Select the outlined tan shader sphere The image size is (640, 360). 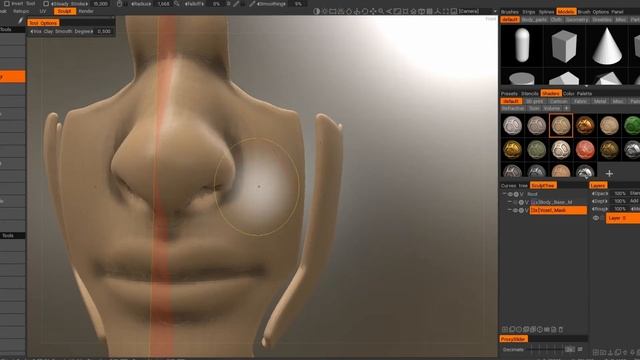tap(561, 125)
